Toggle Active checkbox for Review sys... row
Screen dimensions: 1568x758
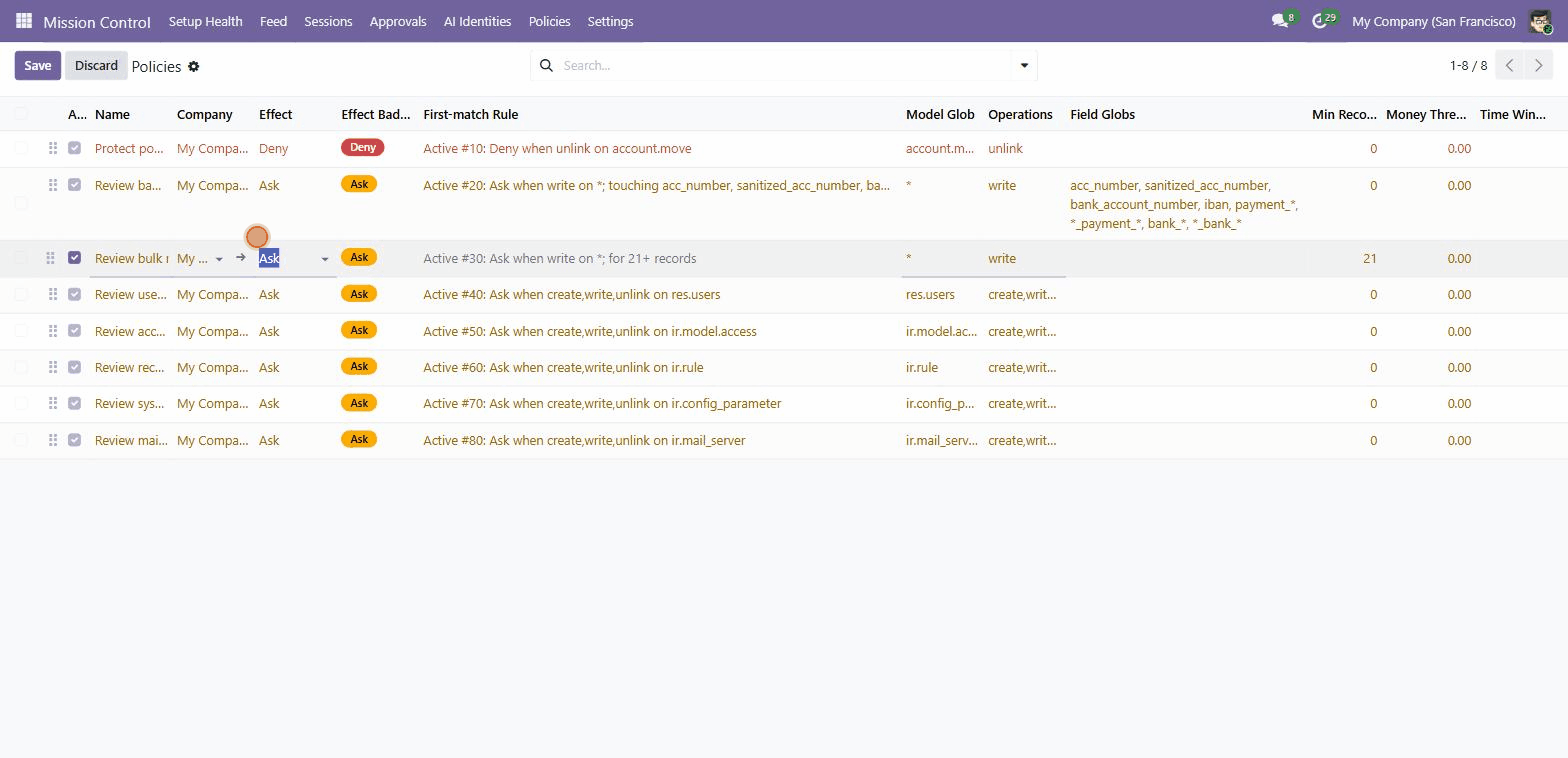point(74,403)
